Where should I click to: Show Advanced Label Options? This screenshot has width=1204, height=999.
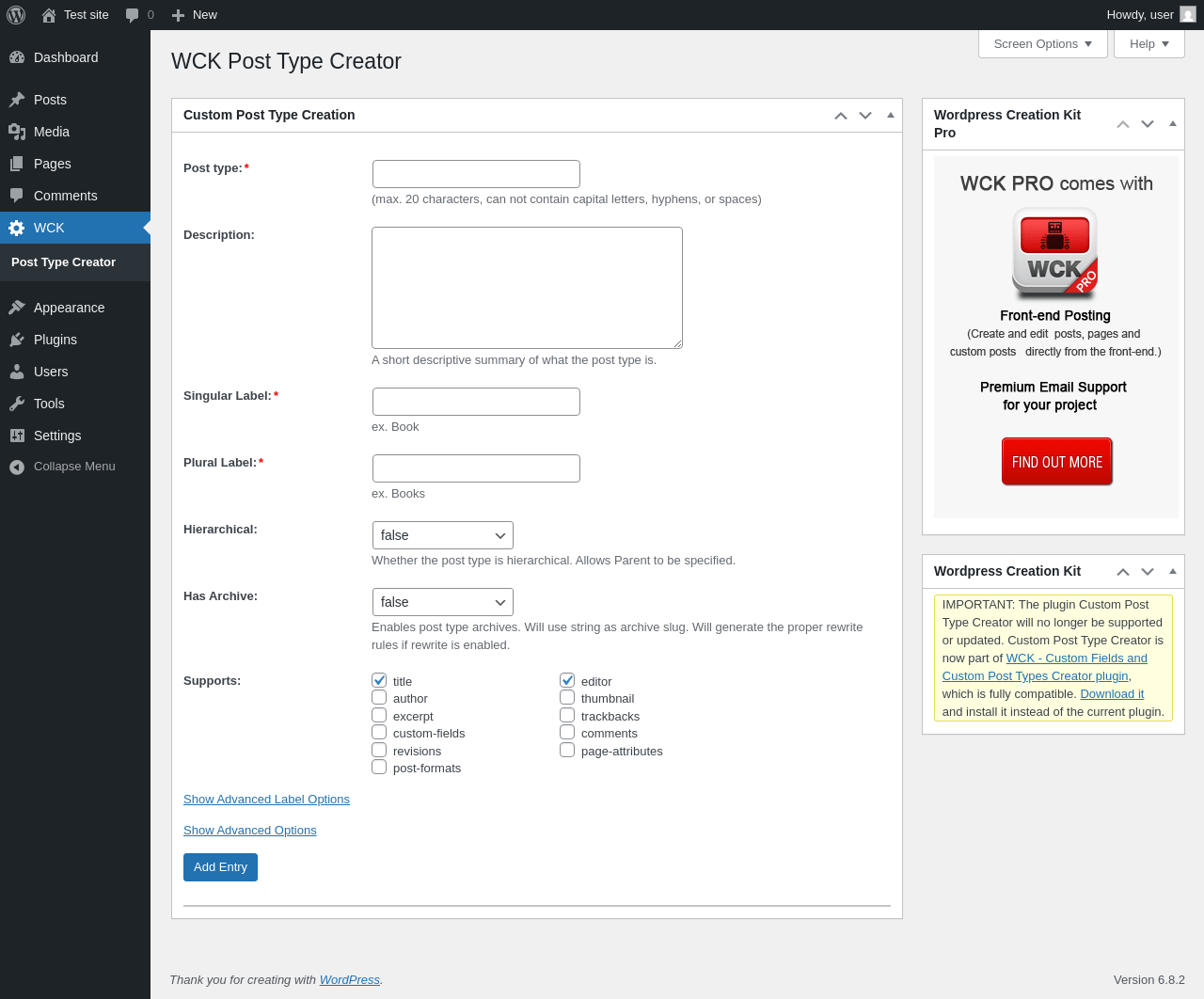tap(266, 800)
